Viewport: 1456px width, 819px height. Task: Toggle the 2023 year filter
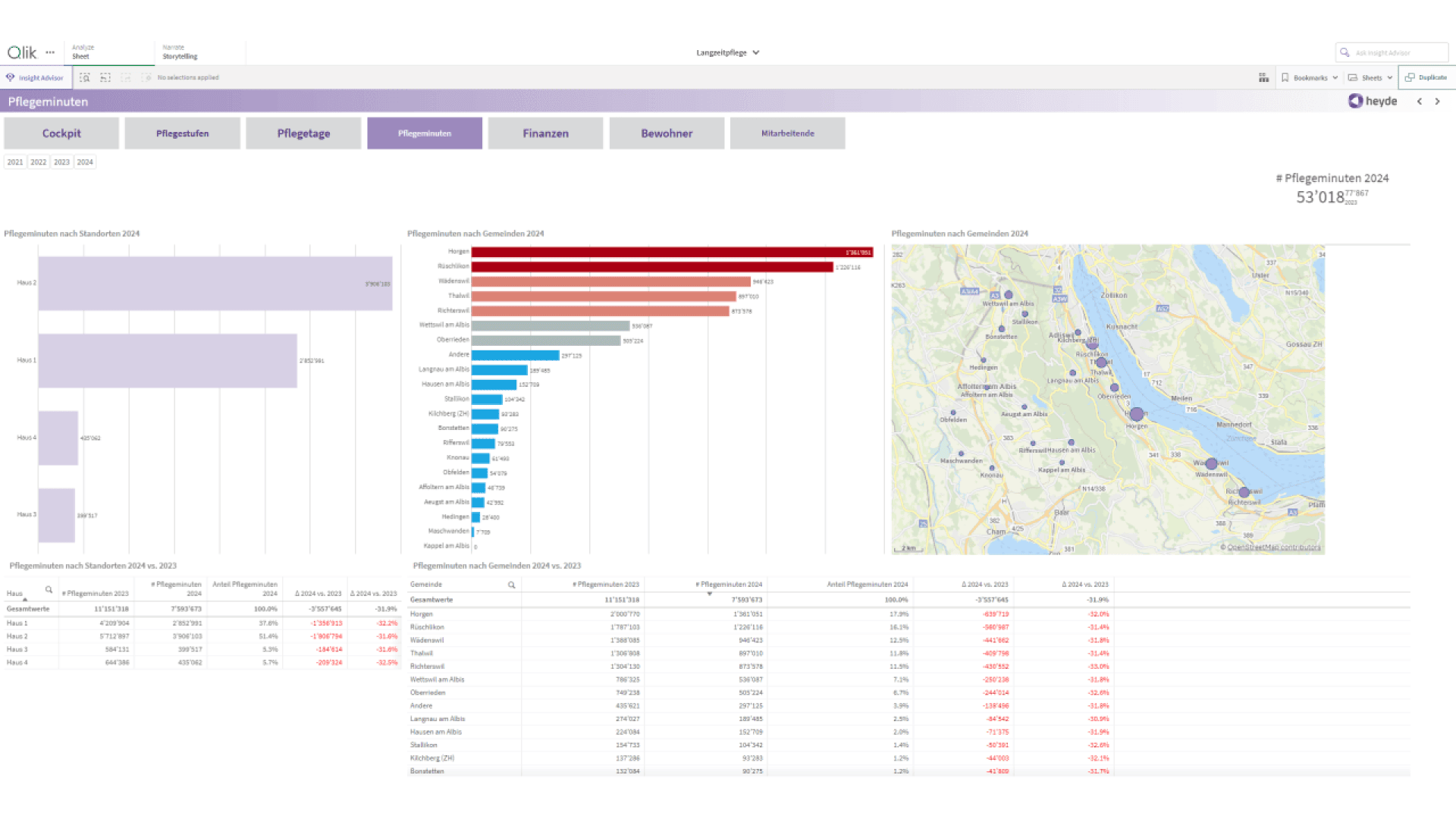pos(62,162)
